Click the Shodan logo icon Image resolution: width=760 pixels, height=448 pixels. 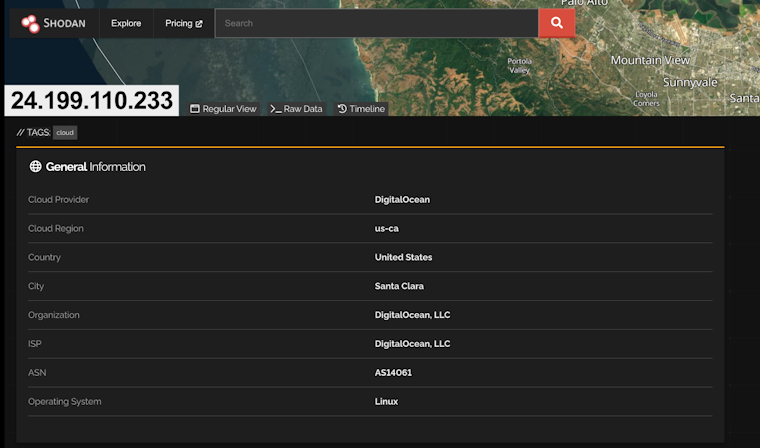(30, 23)
